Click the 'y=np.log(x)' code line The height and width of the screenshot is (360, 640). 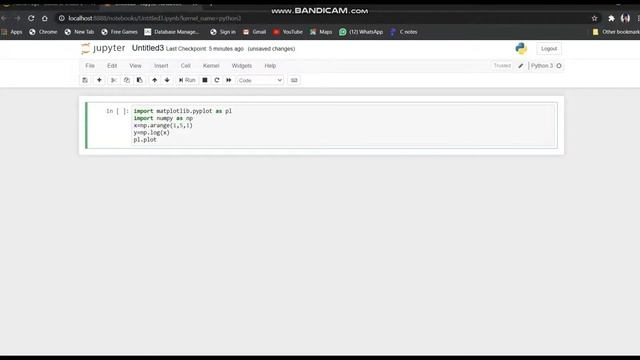151,133
